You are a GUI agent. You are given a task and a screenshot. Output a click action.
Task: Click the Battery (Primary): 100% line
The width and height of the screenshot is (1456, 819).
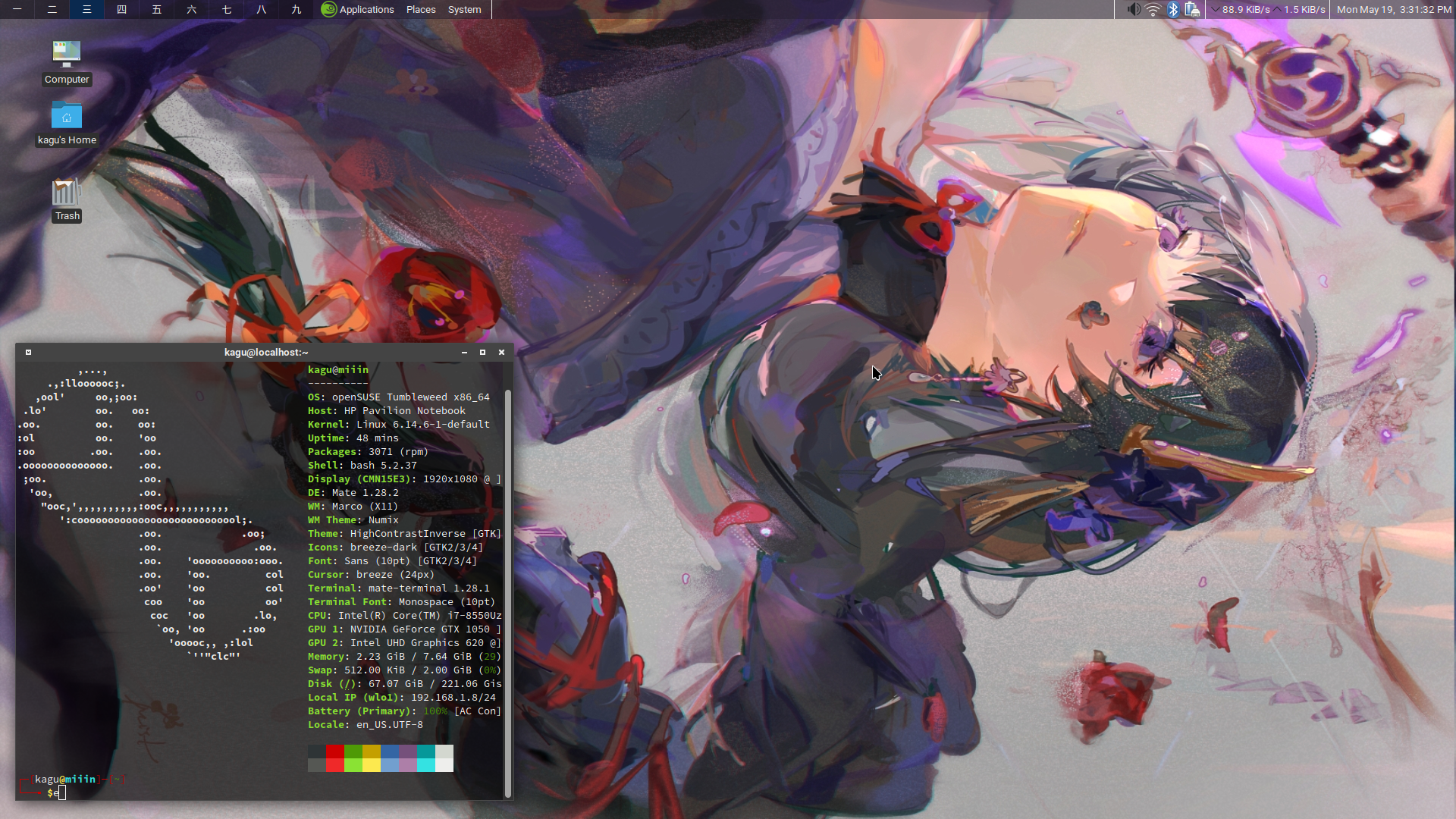[x=405, y=711]
